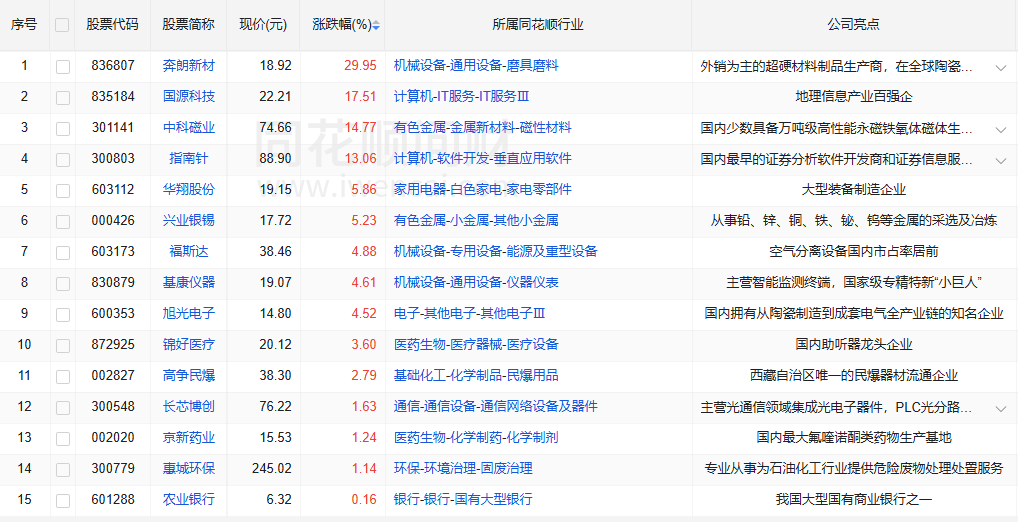Expand 公司亮点 details for 奔朗新材
1018x522 pixels.
1000,68
